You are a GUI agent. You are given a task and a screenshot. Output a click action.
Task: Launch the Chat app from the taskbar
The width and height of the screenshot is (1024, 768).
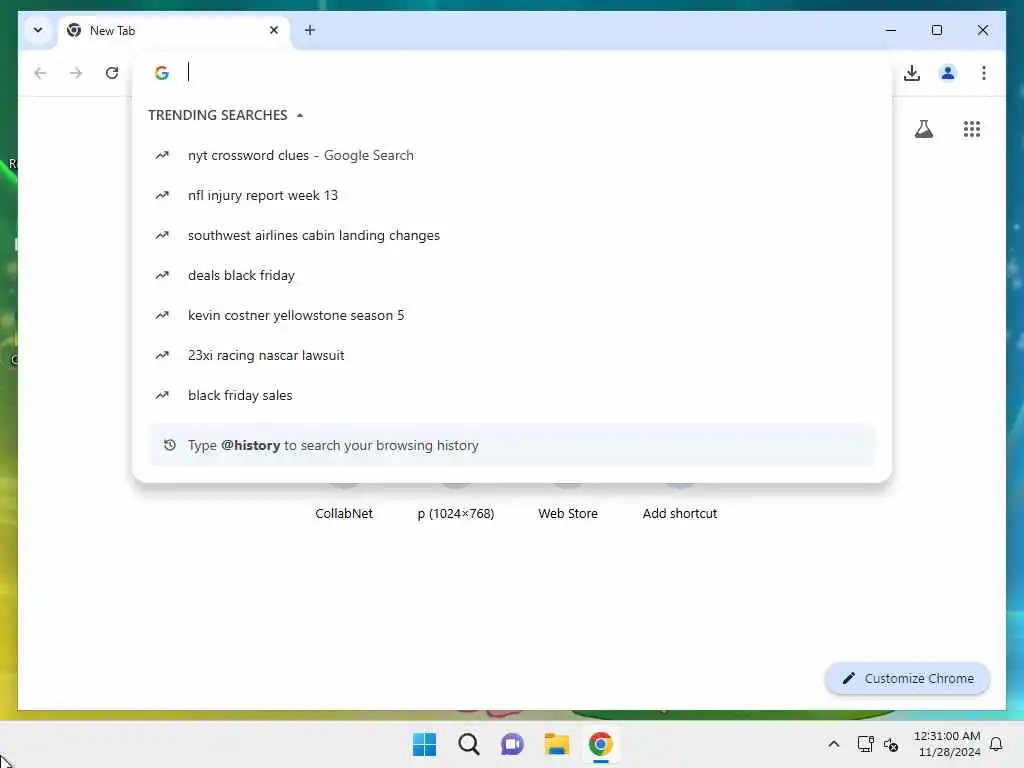[513, 744]
